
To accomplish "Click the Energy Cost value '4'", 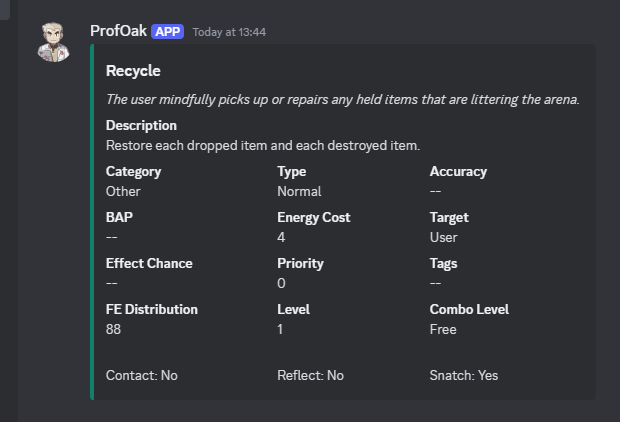I will click(281, 237).
